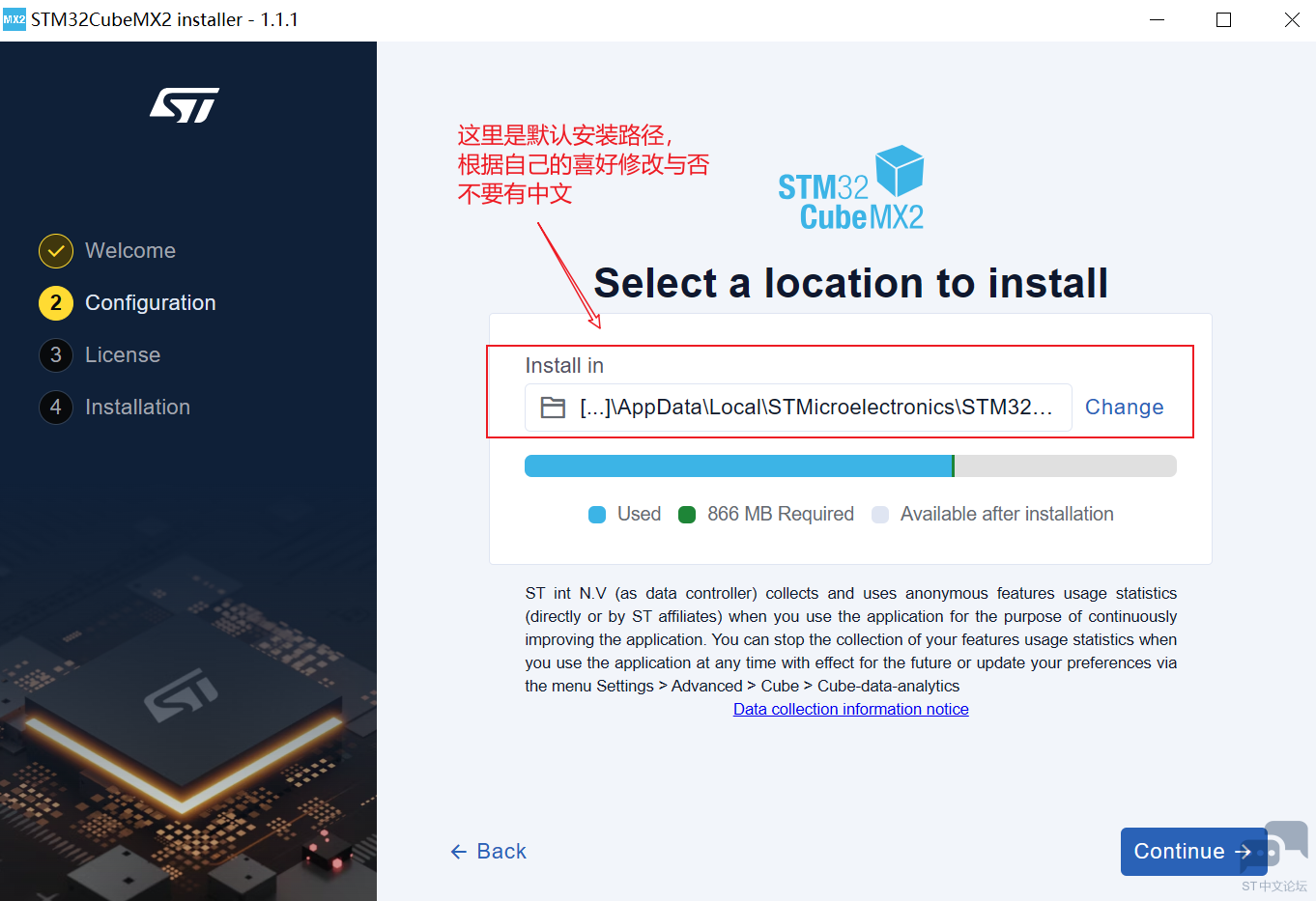
Task: Open the Installation step
Action: tap(137, 408)
